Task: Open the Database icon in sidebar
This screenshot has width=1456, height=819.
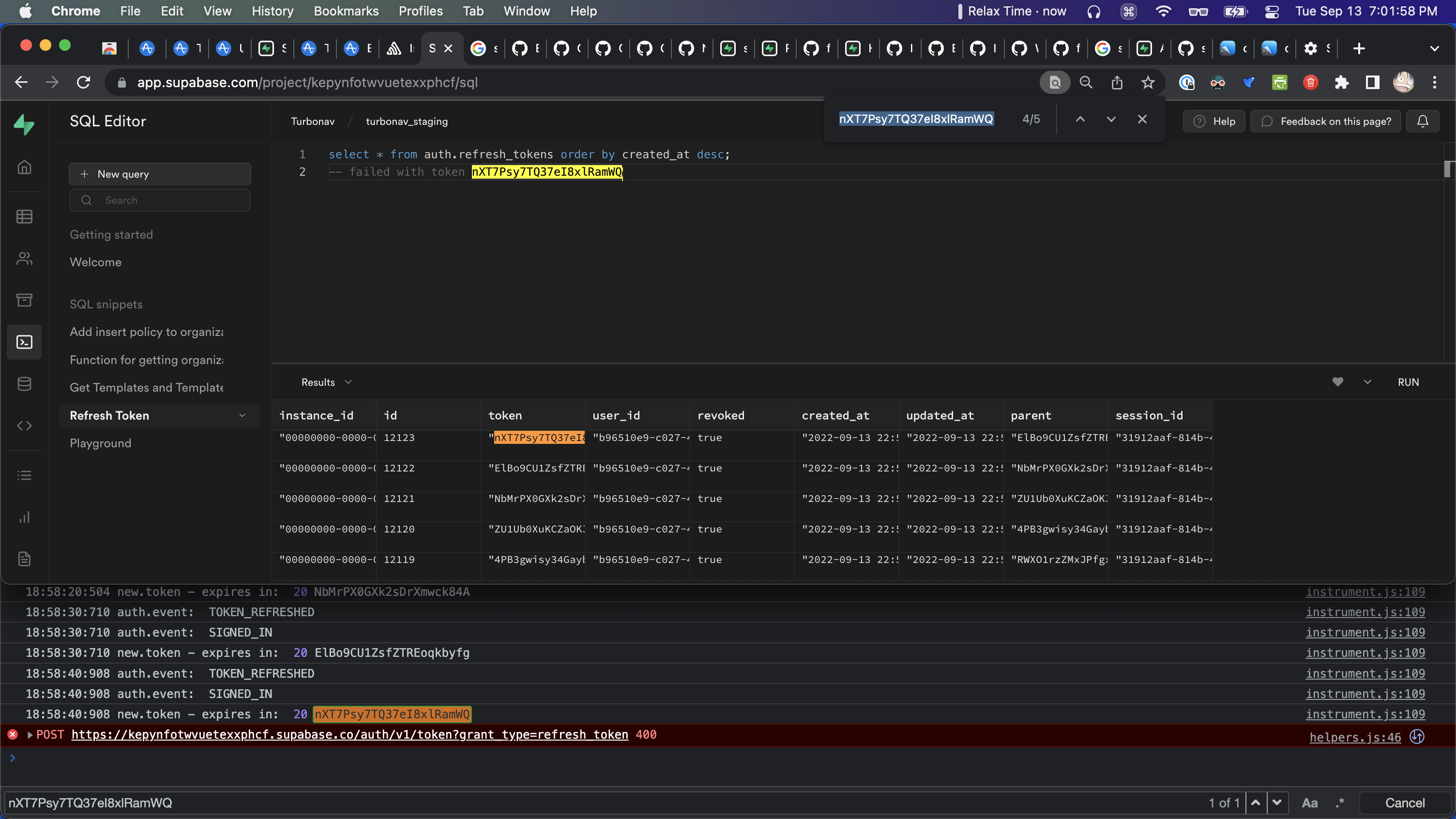Action: pos(24,384)
